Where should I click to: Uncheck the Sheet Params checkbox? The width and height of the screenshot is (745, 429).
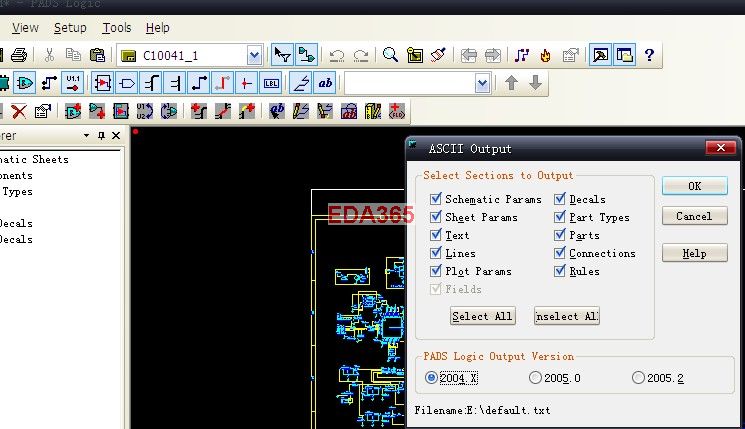pyautogui.click(x=436, y=217)
